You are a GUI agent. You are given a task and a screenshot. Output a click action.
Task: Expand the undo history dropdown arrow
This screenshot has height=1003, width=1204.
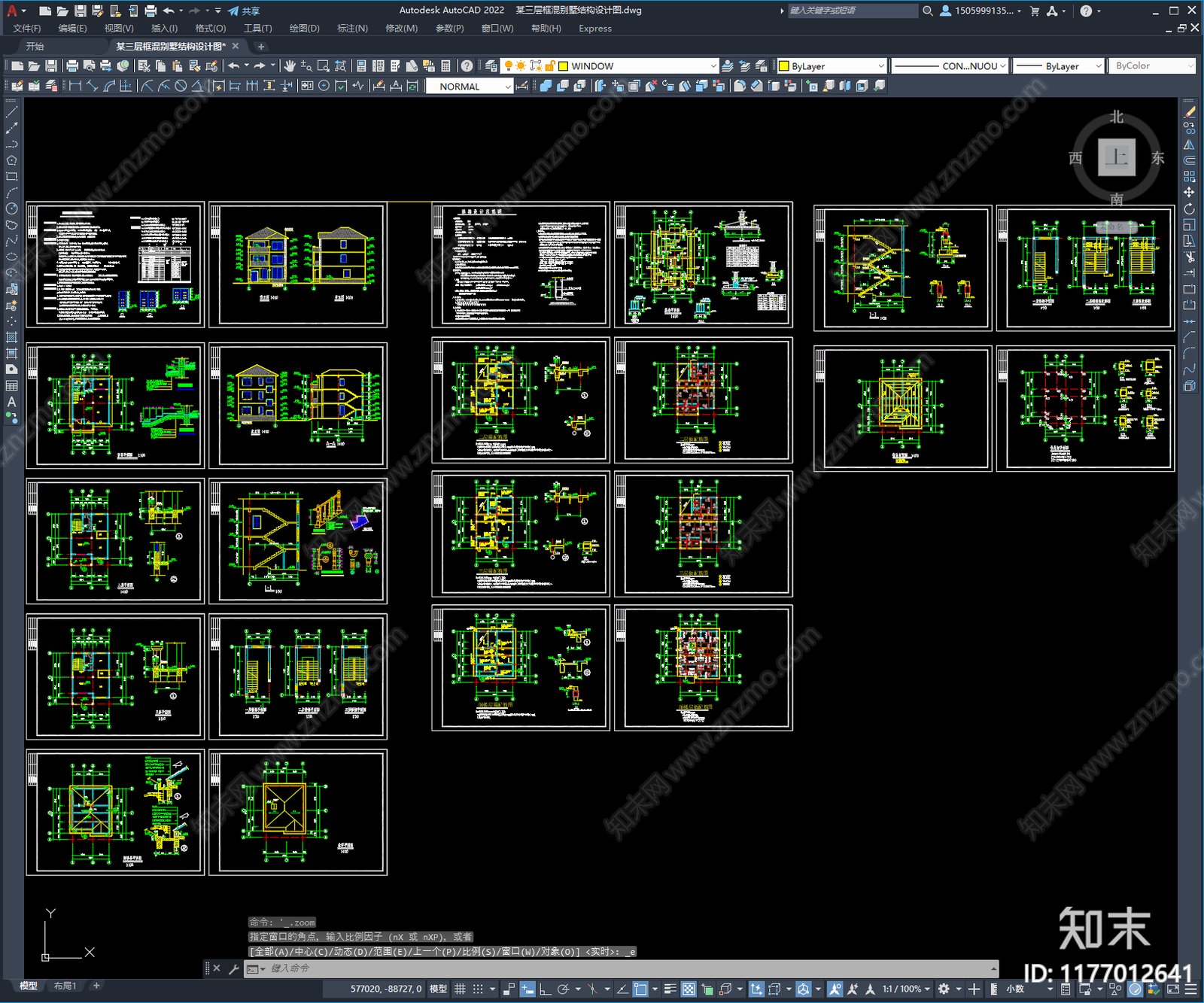181,11
